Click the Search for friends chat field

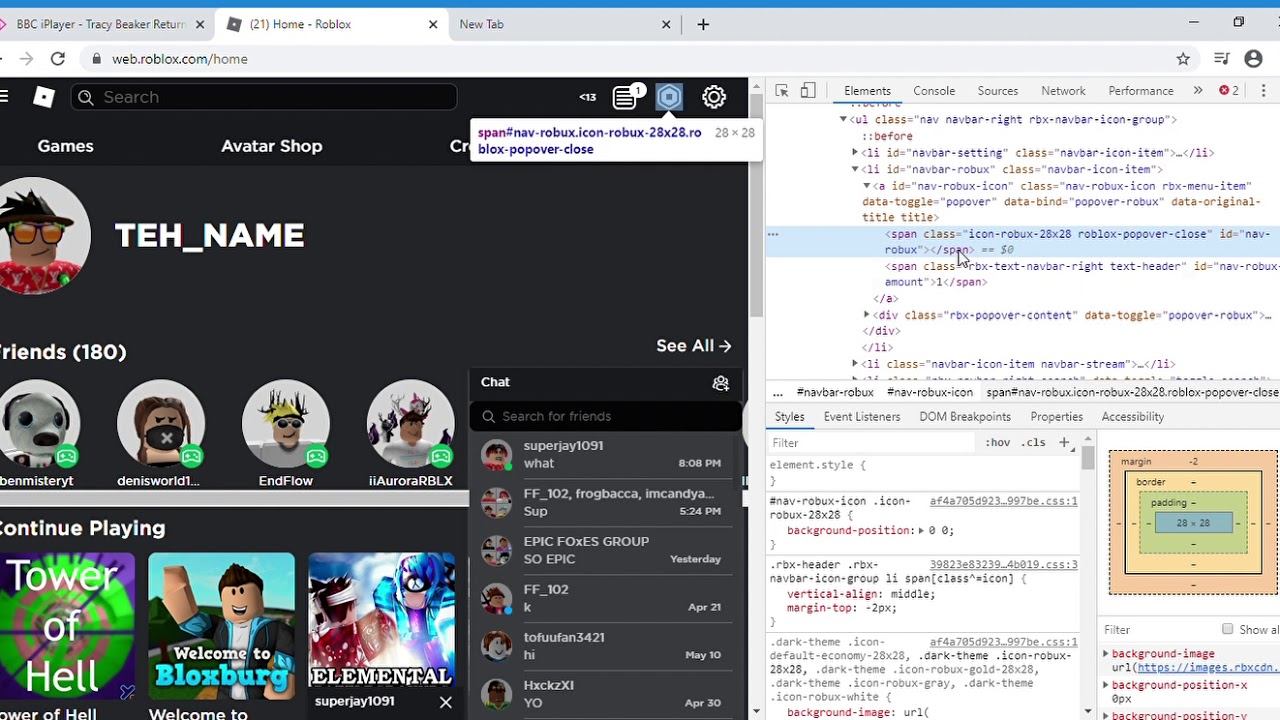pos(606,416)
